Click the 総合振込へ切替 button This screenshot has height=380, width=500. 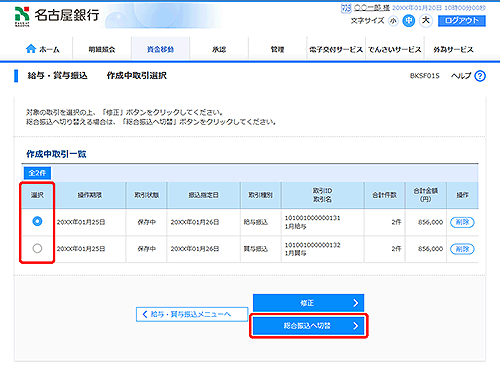coord(308,326)
